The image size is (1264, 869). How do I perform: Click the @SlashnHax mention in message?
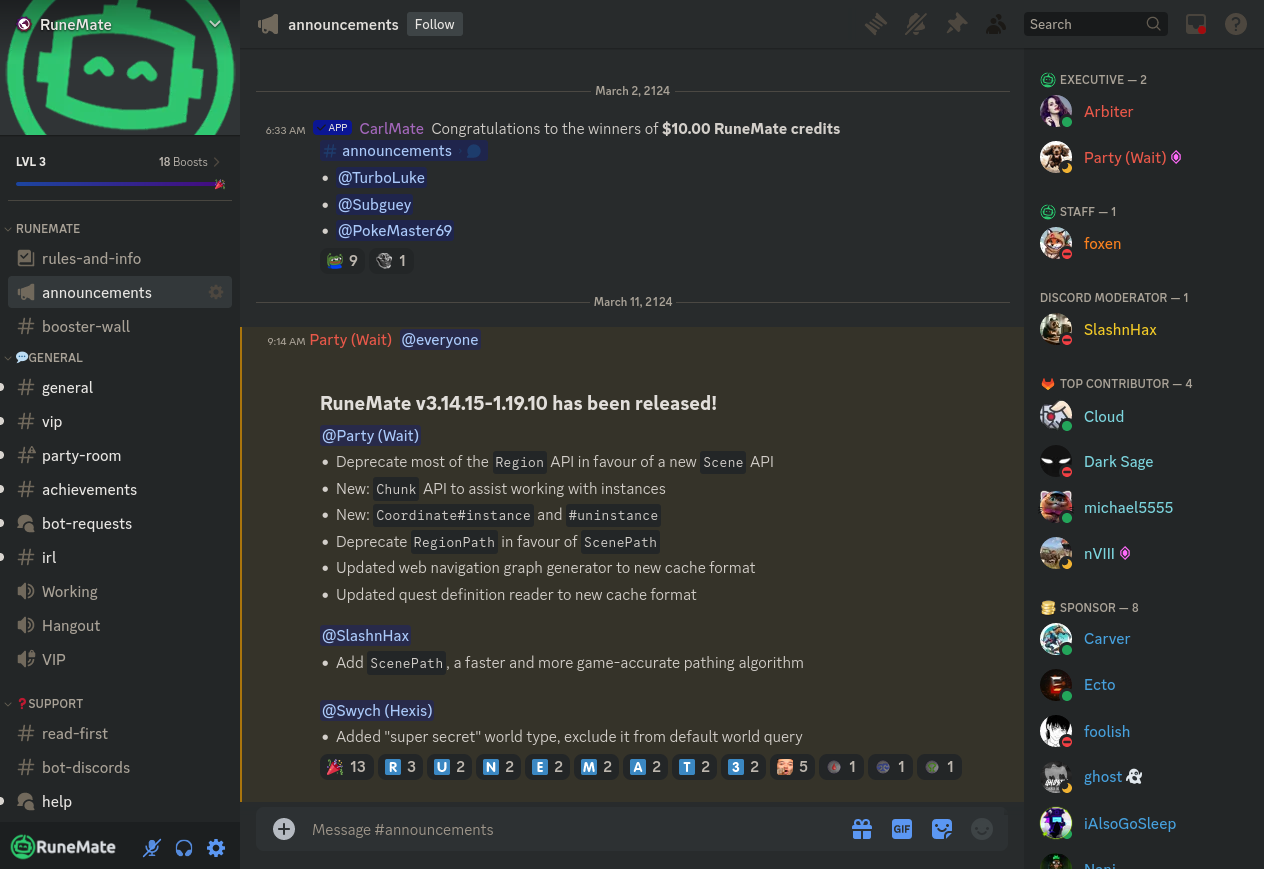tap(365, 636)
